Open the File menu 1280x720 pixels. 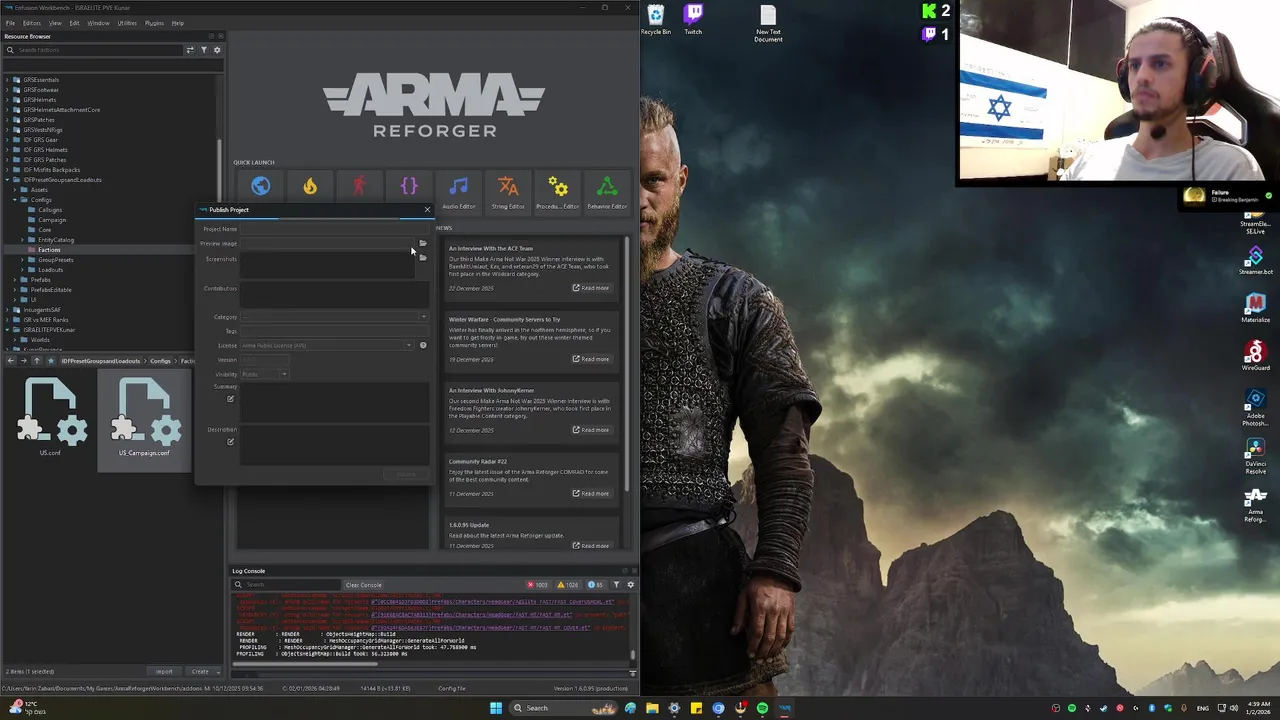pos(11,23)
